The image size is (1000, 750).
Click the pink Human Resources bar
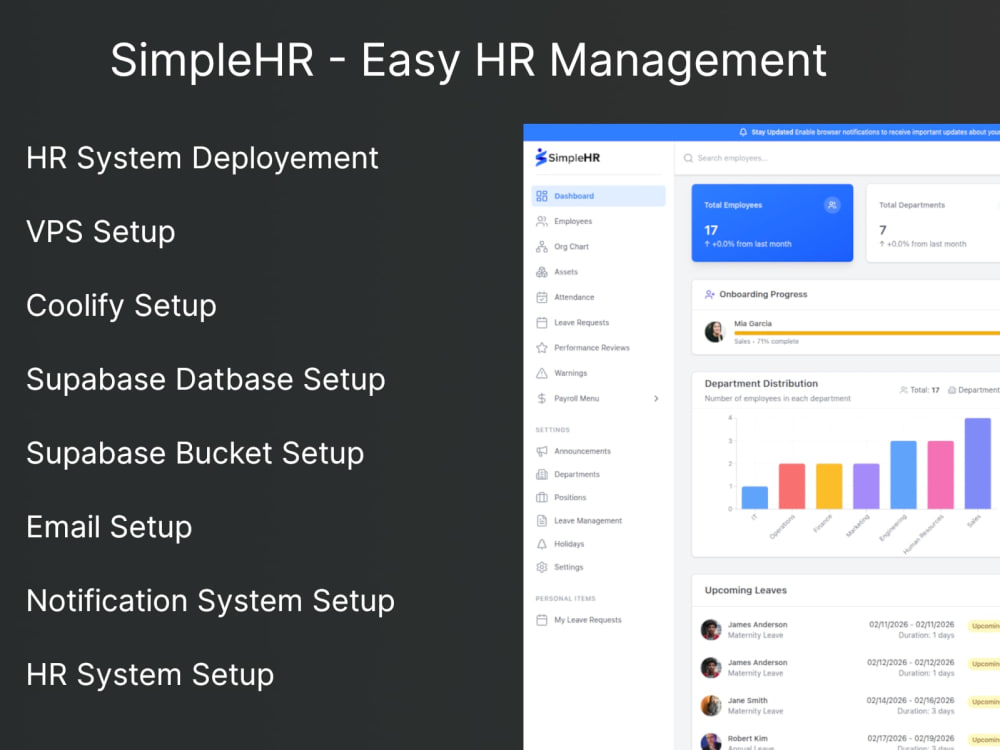pos(941,474)
